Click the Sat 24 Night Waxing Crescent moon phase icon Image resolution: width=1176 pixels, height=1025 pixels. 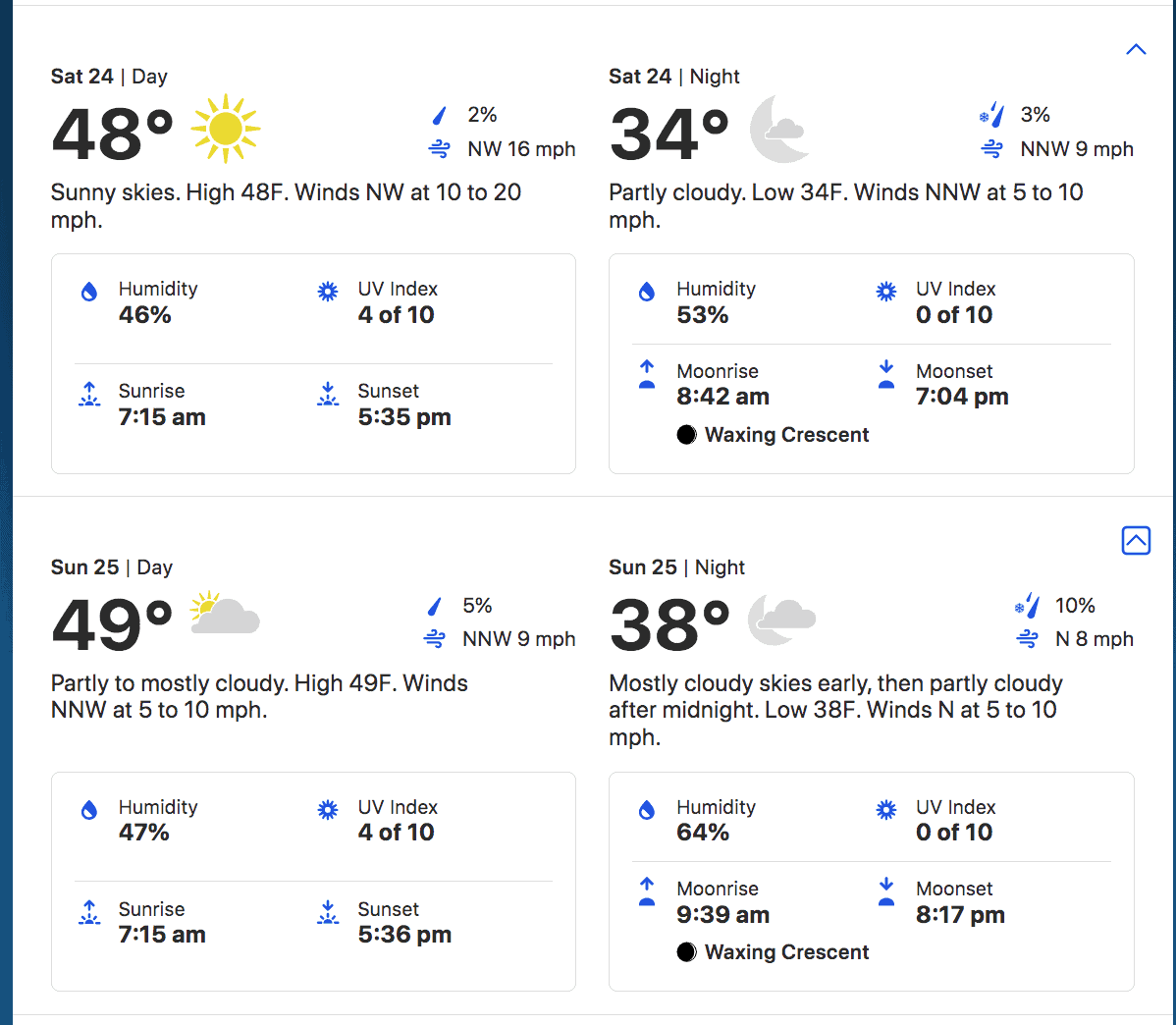(x=686, y=435)
